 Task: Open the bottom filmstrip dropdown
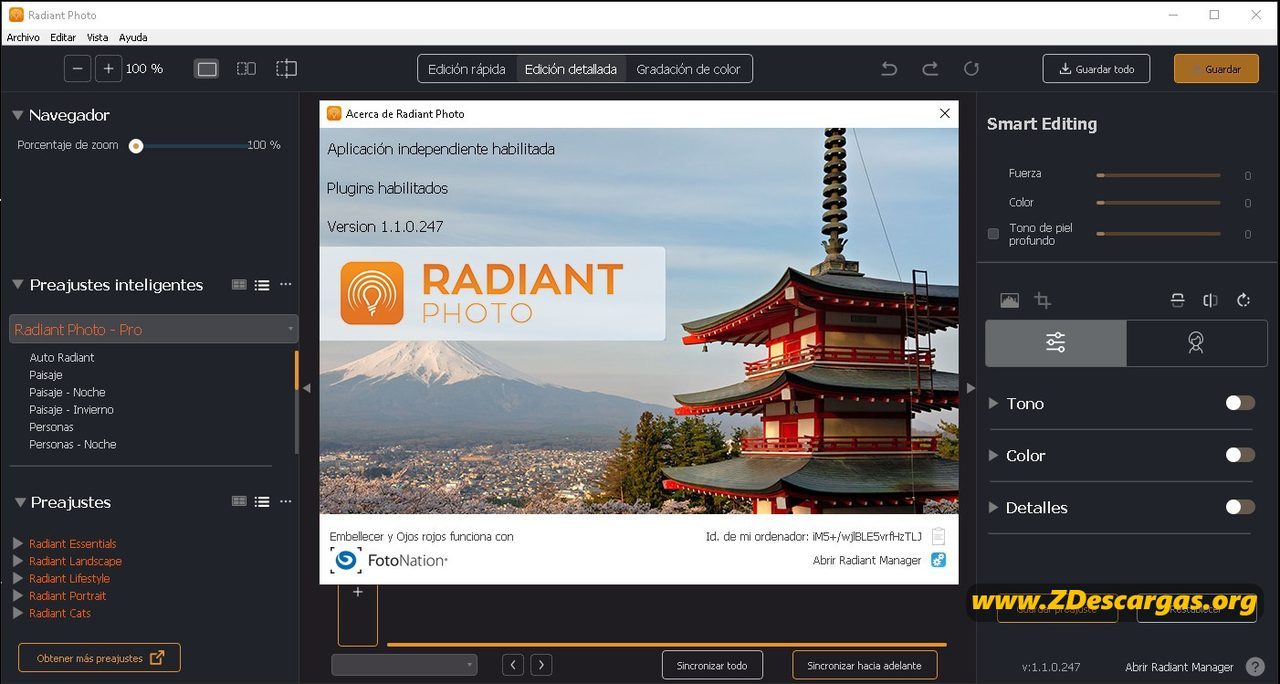pyautogui.click(x=404, y=665)
